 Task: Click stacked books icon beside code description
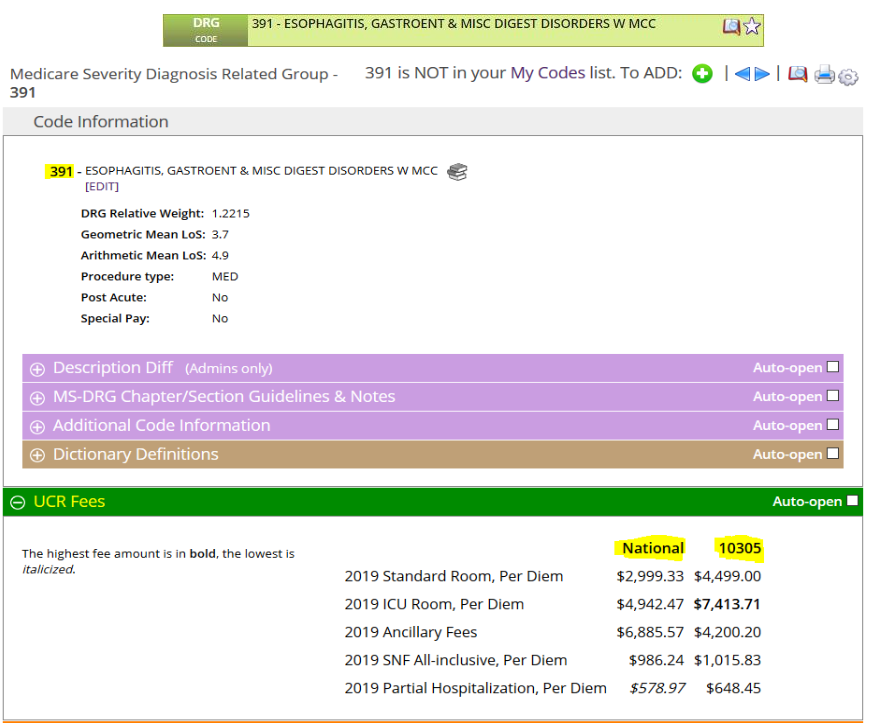coord(457,172)
